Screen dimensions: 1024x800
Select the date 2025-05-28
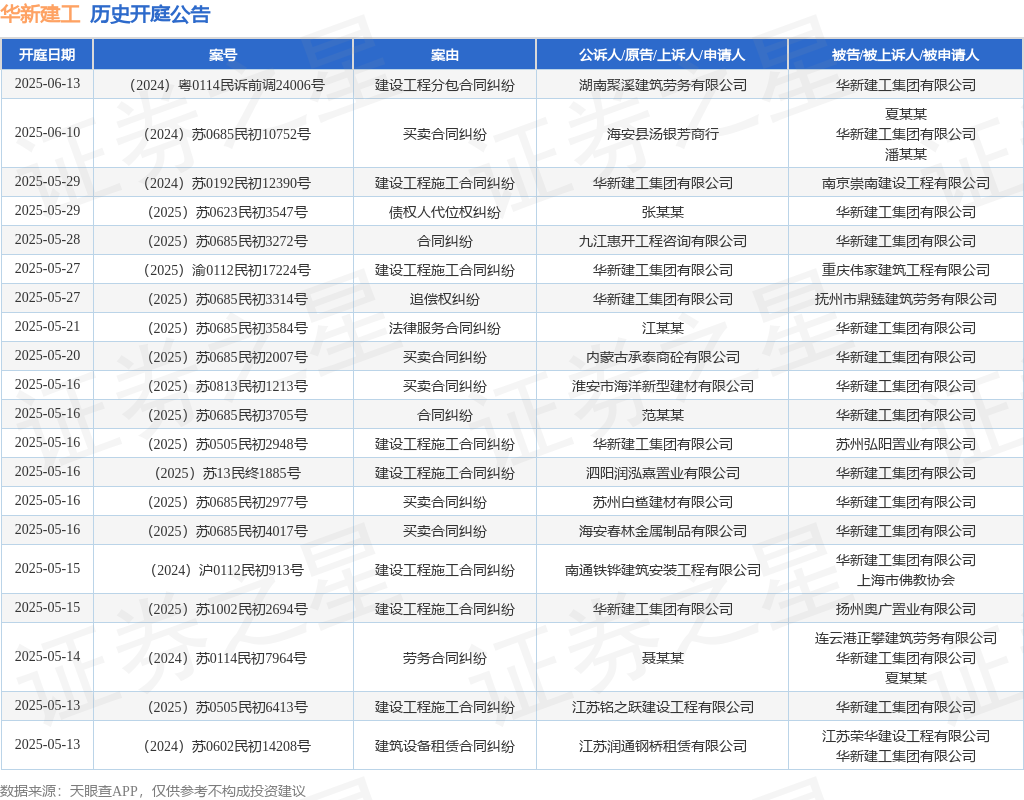(x=47, y=240)
